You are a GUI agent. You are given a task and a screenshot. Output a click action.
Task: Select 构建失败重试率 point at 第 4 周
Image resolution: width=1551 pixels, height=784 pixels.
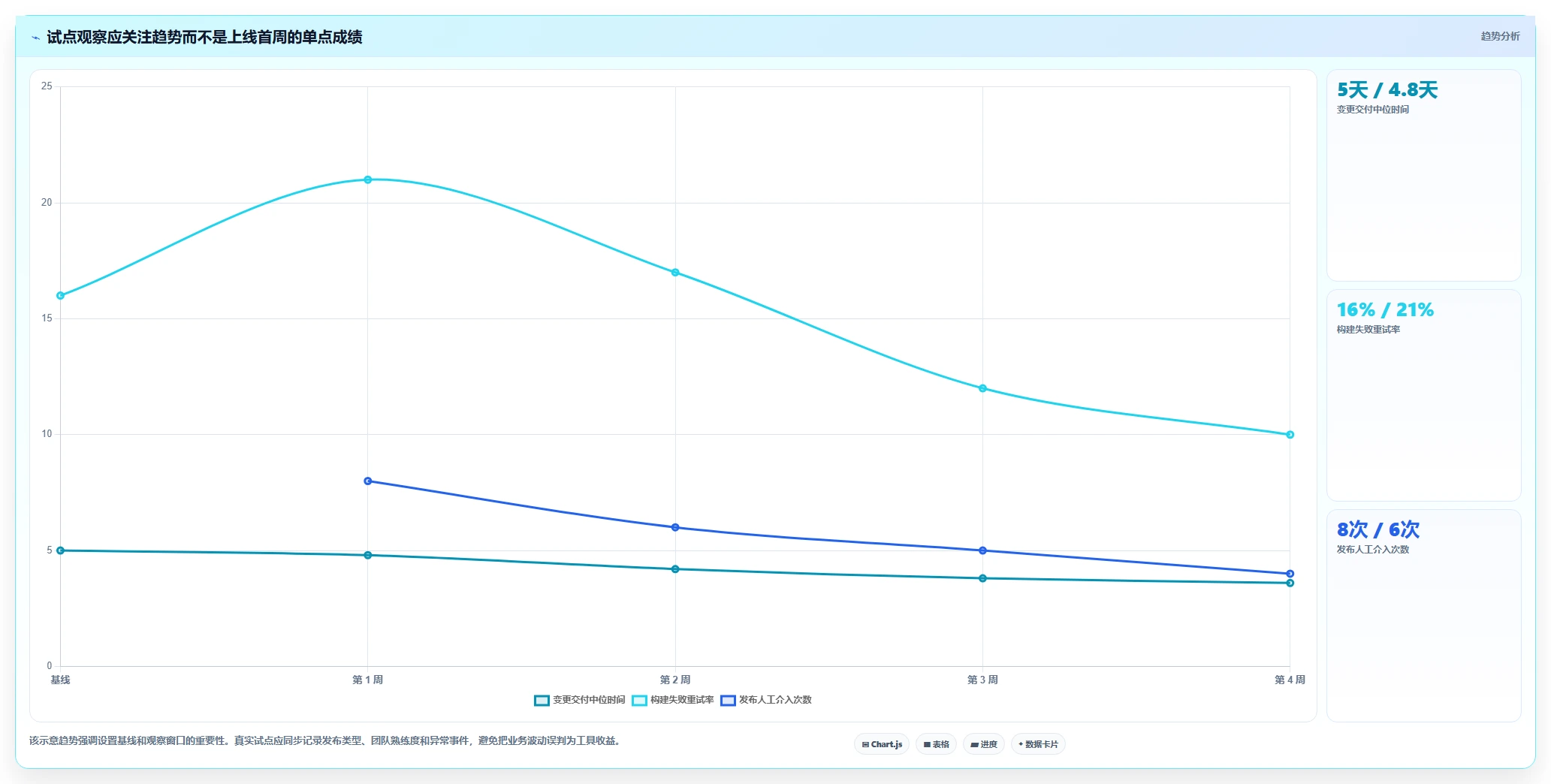(1290, 435)
